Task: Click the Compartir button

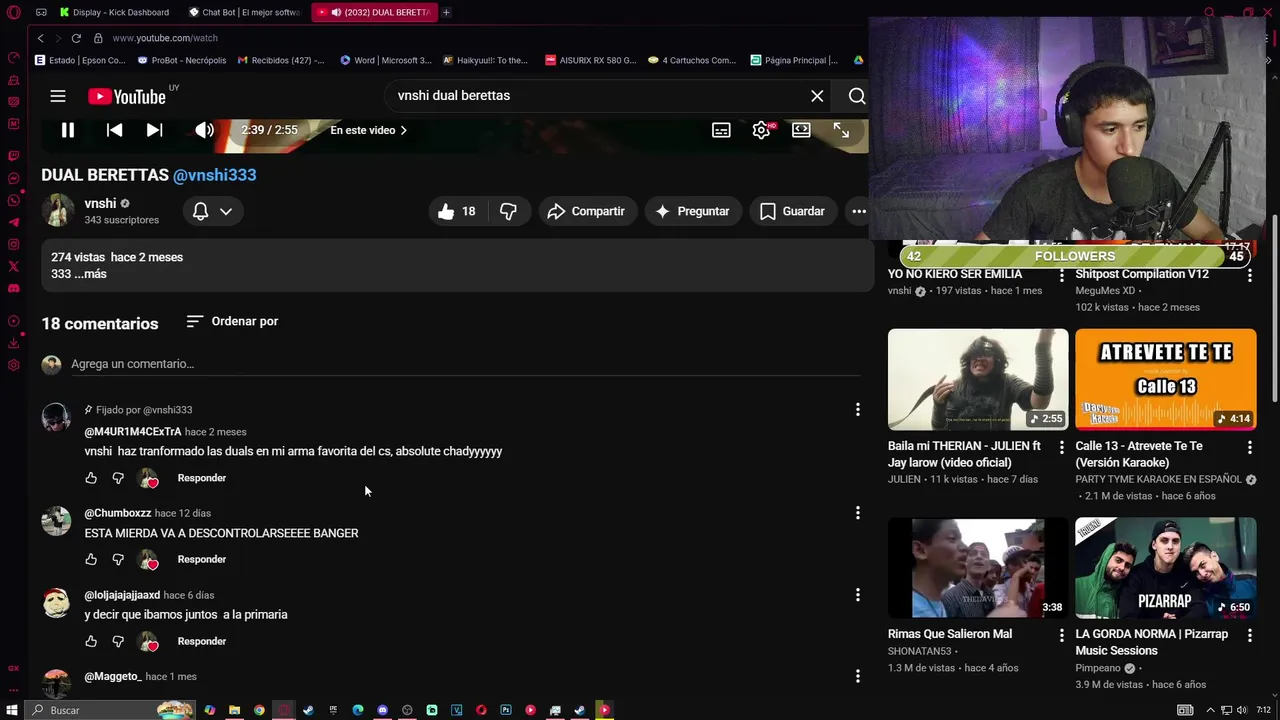Action: [x=587, y=211]
